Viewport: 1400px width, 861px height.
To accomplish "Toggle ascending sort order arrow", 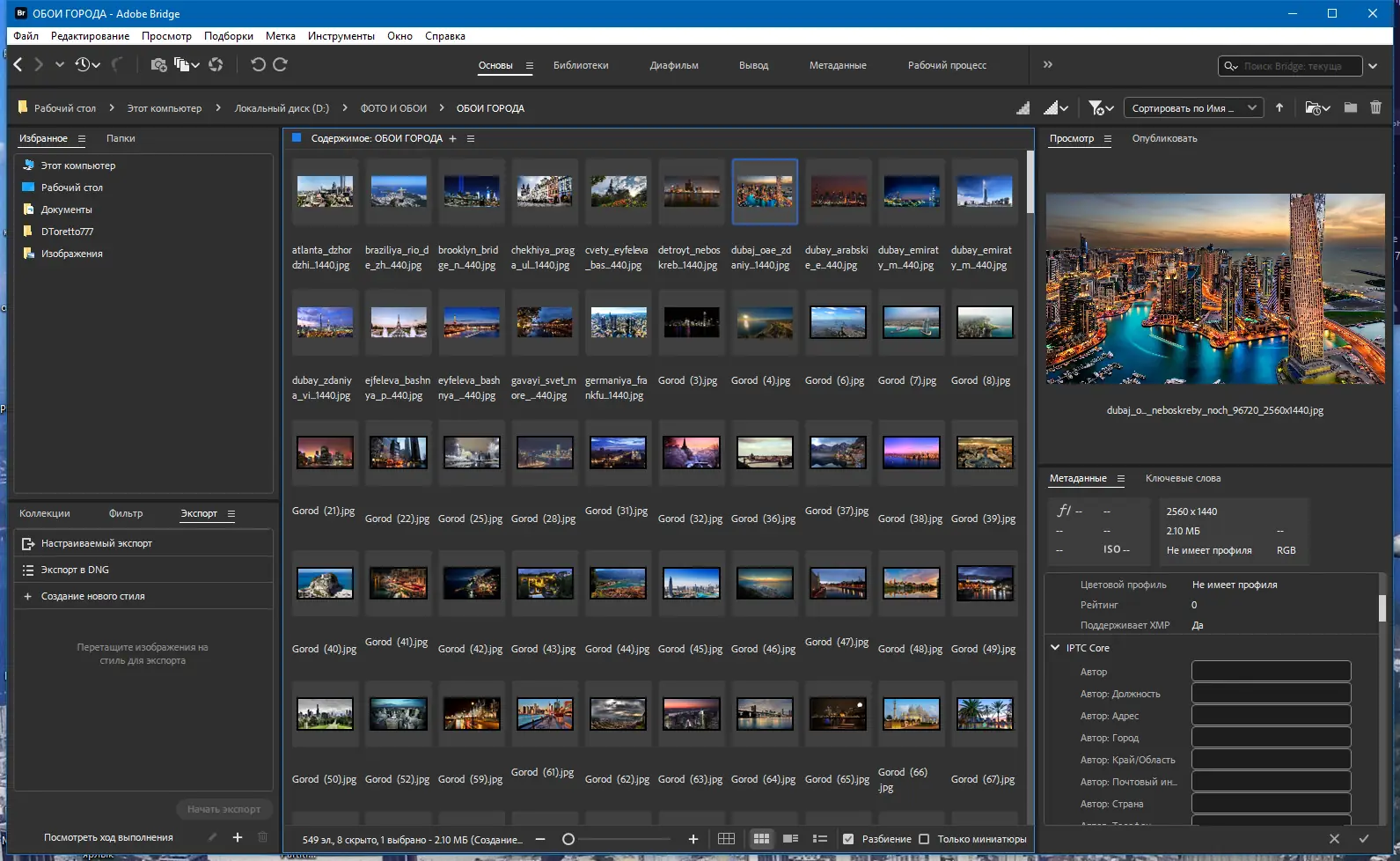I will pos(1279,107).
